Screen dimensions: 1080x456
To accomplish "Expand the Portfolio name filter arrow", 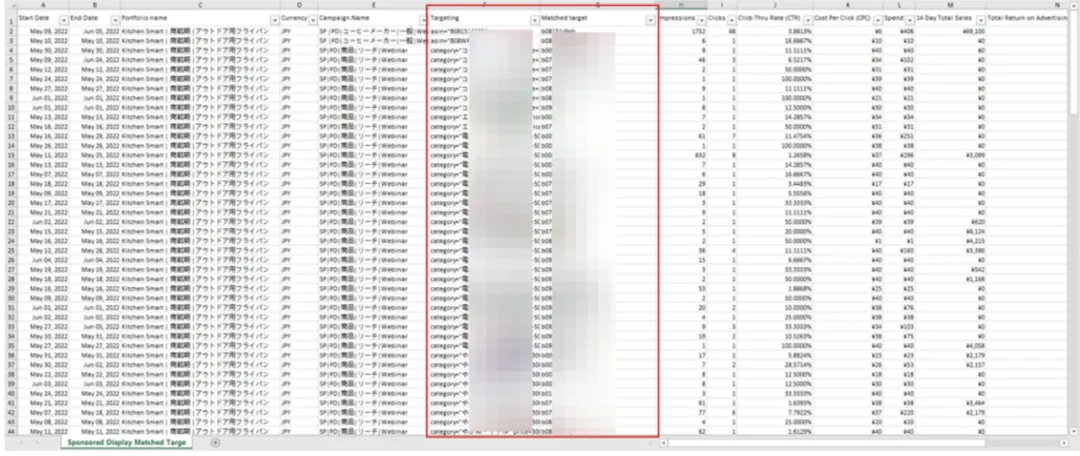I will [273, 19].
